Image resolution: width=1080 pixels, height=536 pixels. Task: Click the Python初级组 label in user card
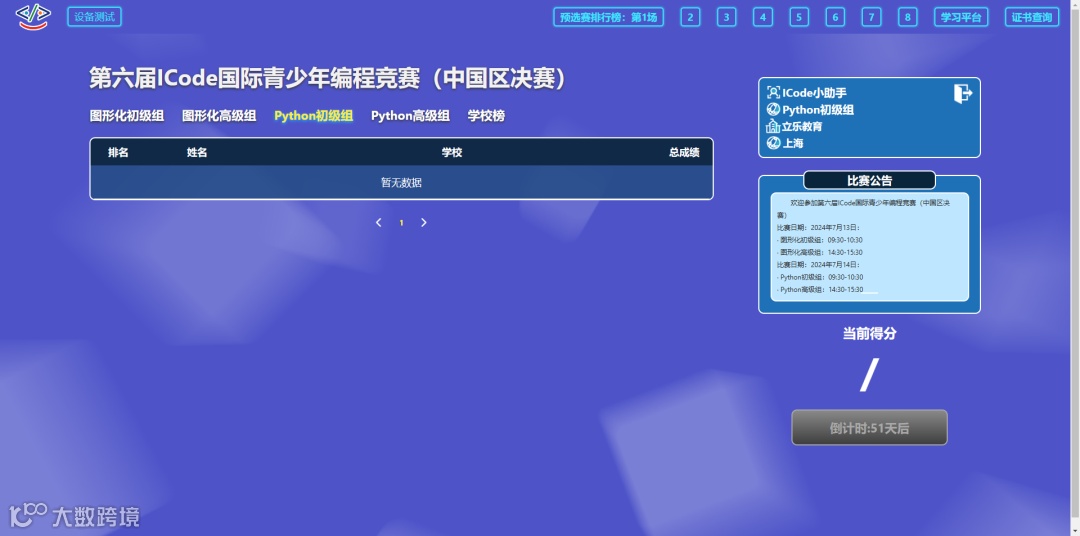[818, 110]
